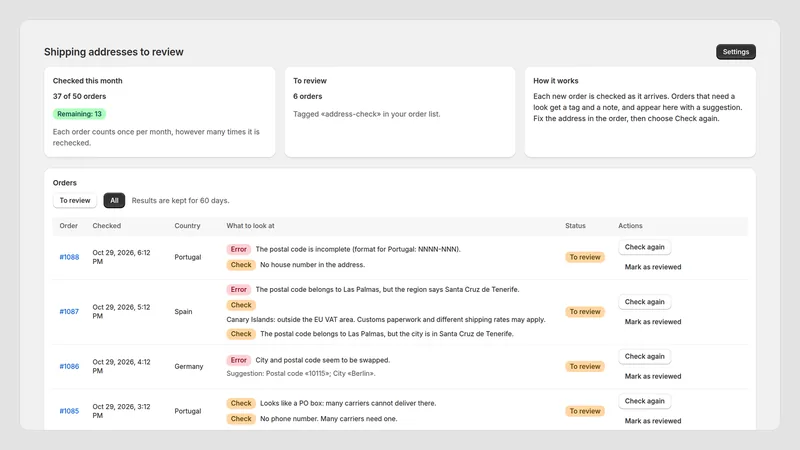
Task: Click the To review status of order #1087
Action: point(585,312)
